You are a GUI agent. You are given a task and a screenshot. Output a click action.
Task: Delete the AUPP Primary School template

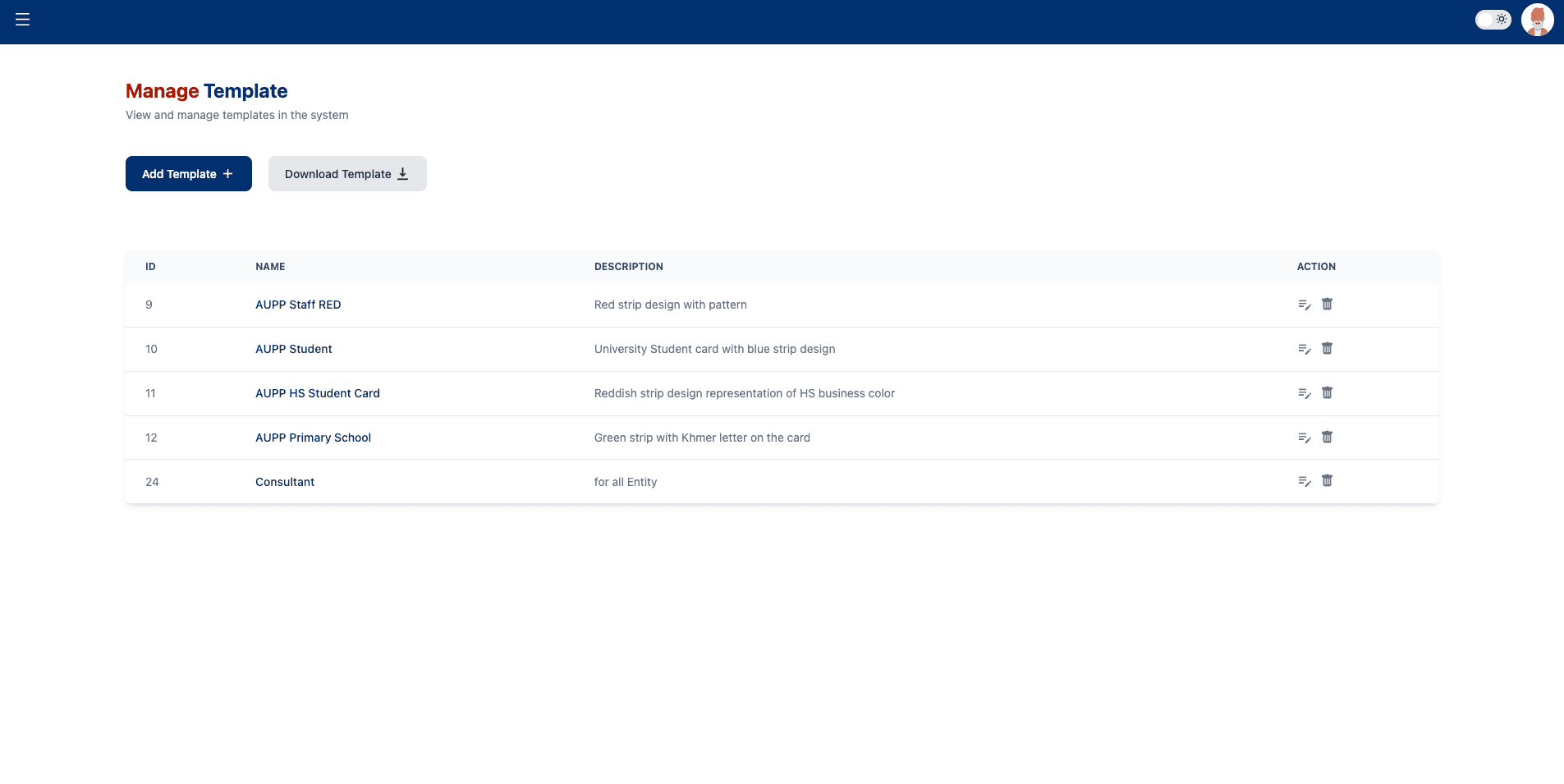point(1327,438)
